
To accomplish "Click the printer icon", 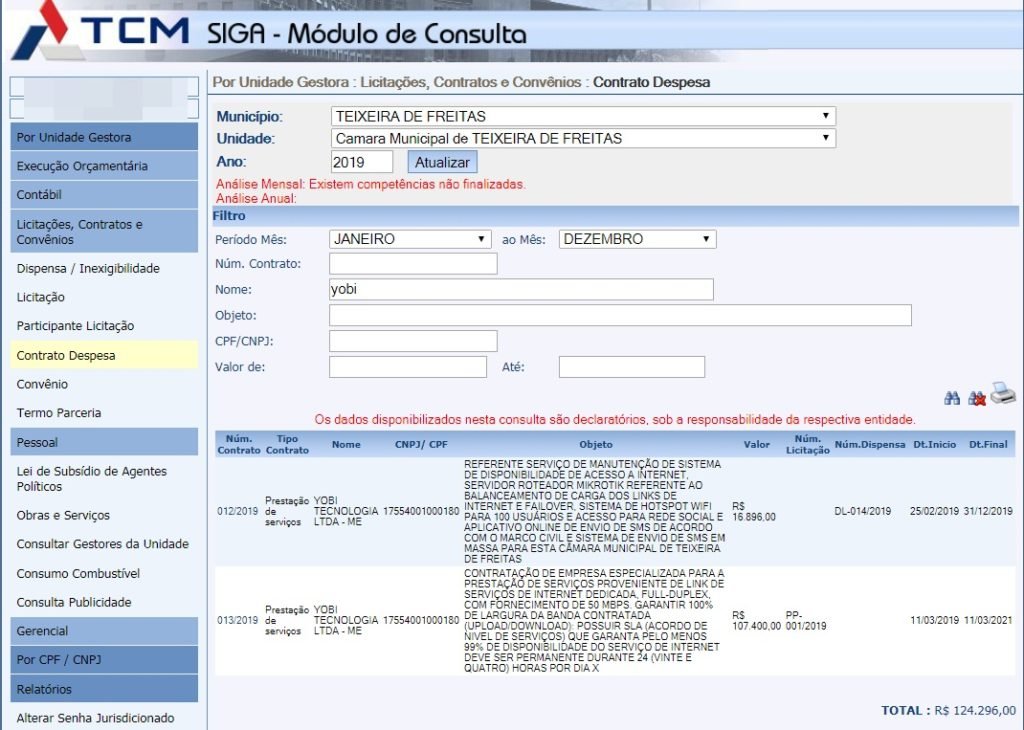I will coord(1003,395).
